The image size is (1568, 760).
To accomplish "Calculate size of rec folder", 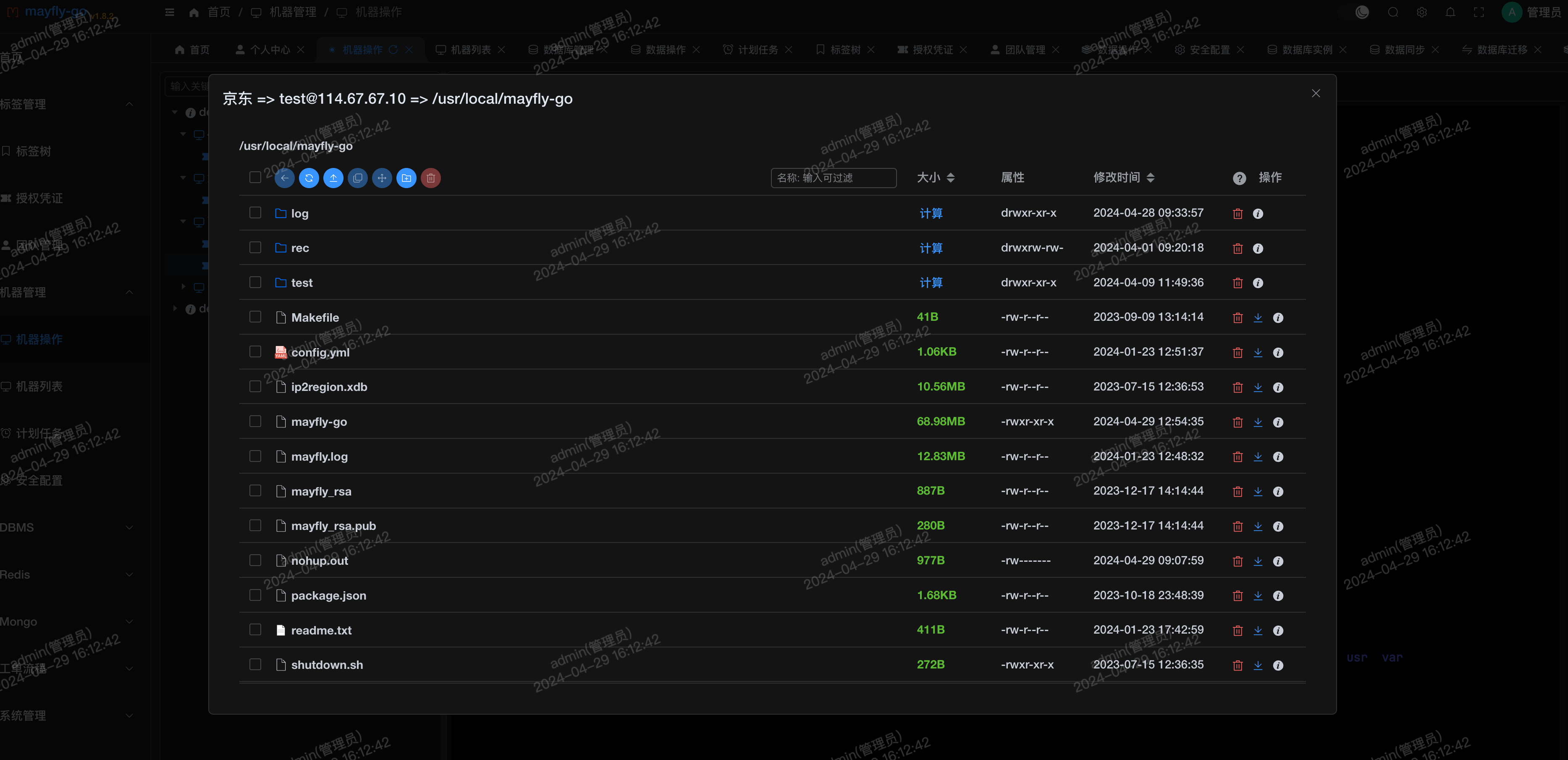I will point(931,248).
